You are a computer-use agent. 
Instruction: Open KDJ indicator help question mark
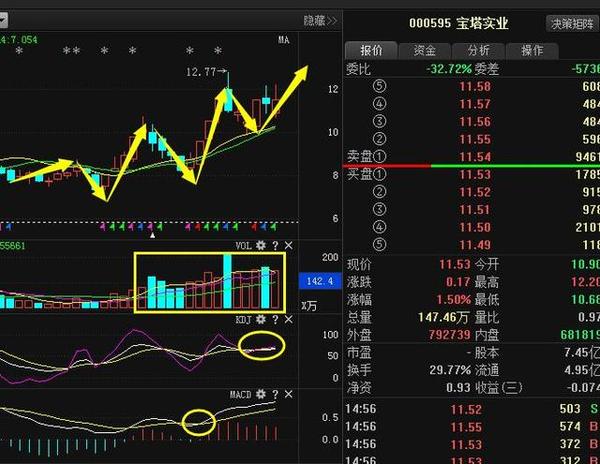(x=275, y=320)
